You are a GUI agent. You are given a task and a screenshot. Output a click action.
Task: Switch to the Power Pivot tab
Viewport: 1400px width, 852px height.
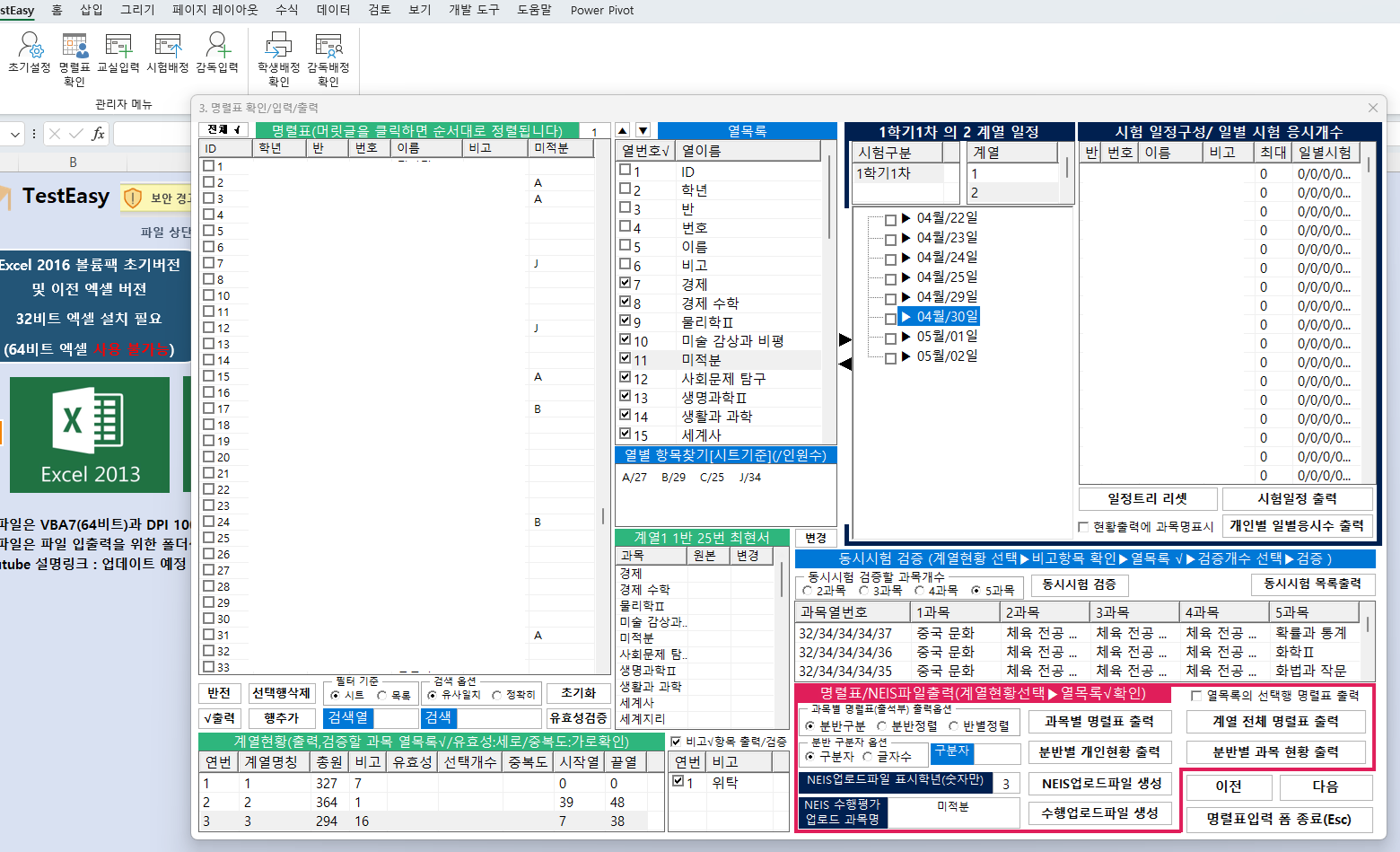tap(601, 10)
